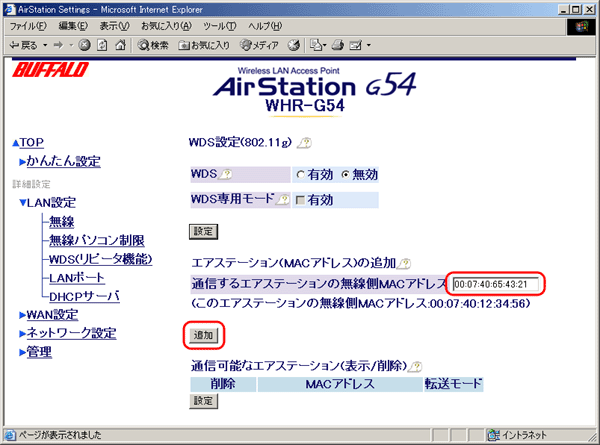Screen dimensions: 600x445
Task: Click the イントラネット zone indicator in status bar
Action: pyautogui.click(x=517, y=435)
